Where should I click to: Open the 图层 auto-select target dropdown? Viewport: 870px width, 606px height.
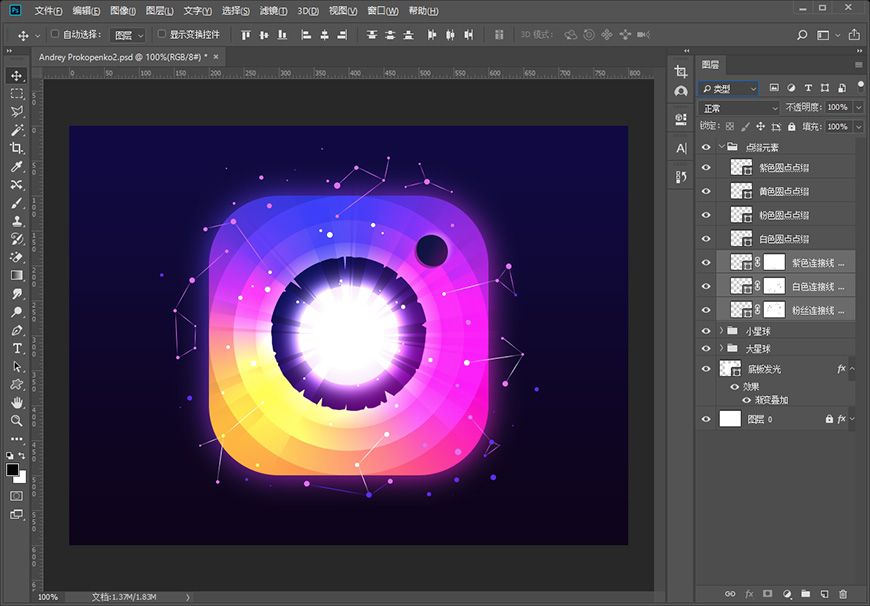coord(127,35)
